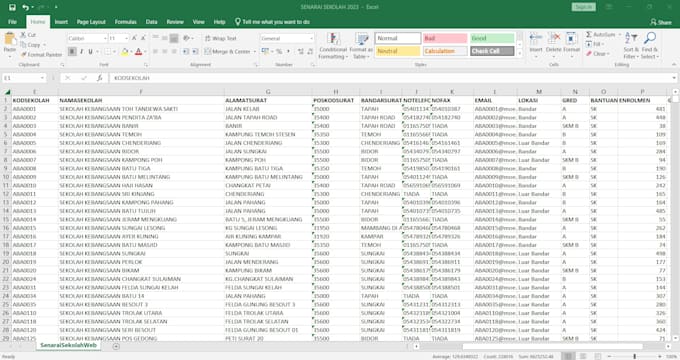Click the NAMASEKOLAH header cell
This screenshot has width=680, height=360.
[141, 100]
